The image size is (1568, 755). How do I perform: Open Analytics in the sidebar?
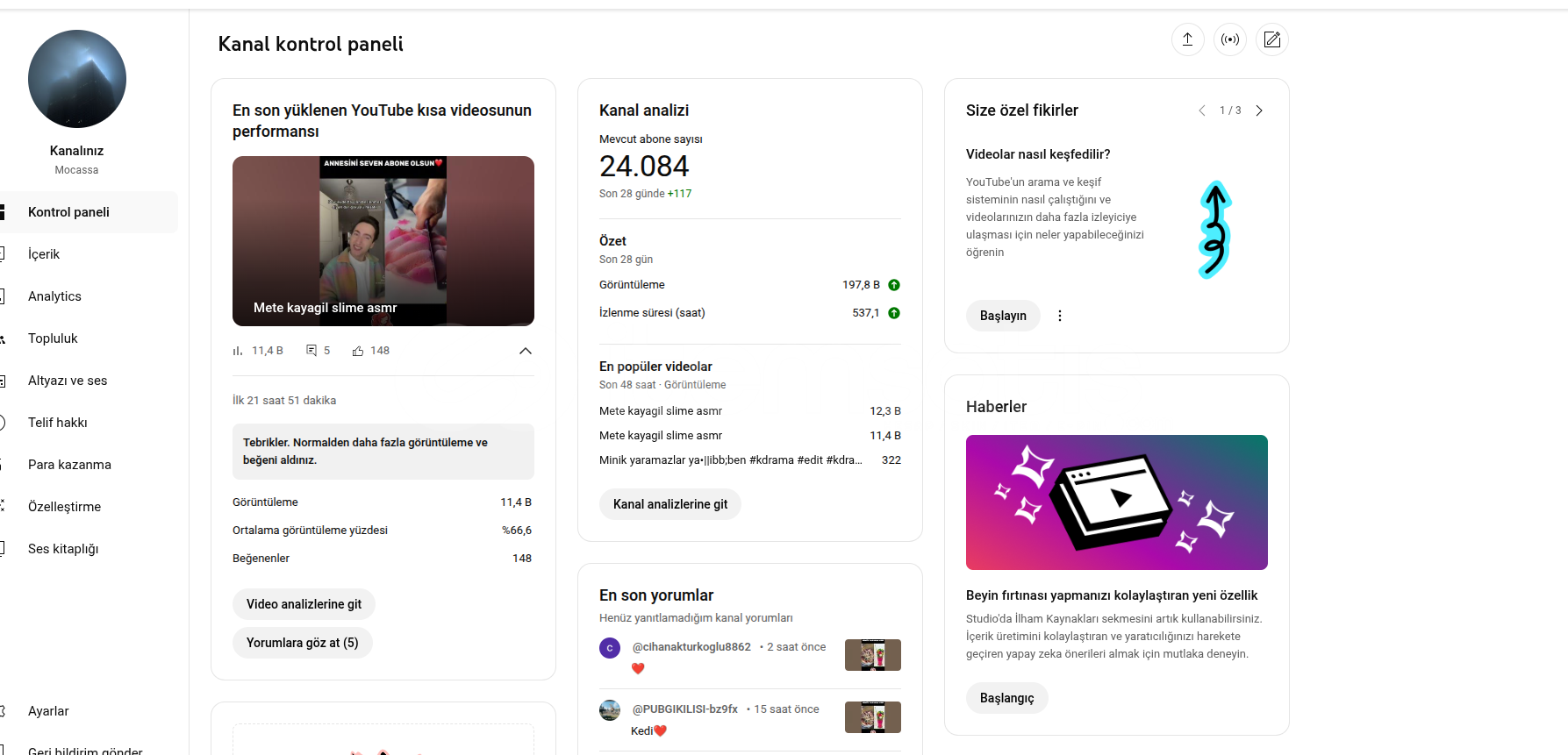(89, 296)
